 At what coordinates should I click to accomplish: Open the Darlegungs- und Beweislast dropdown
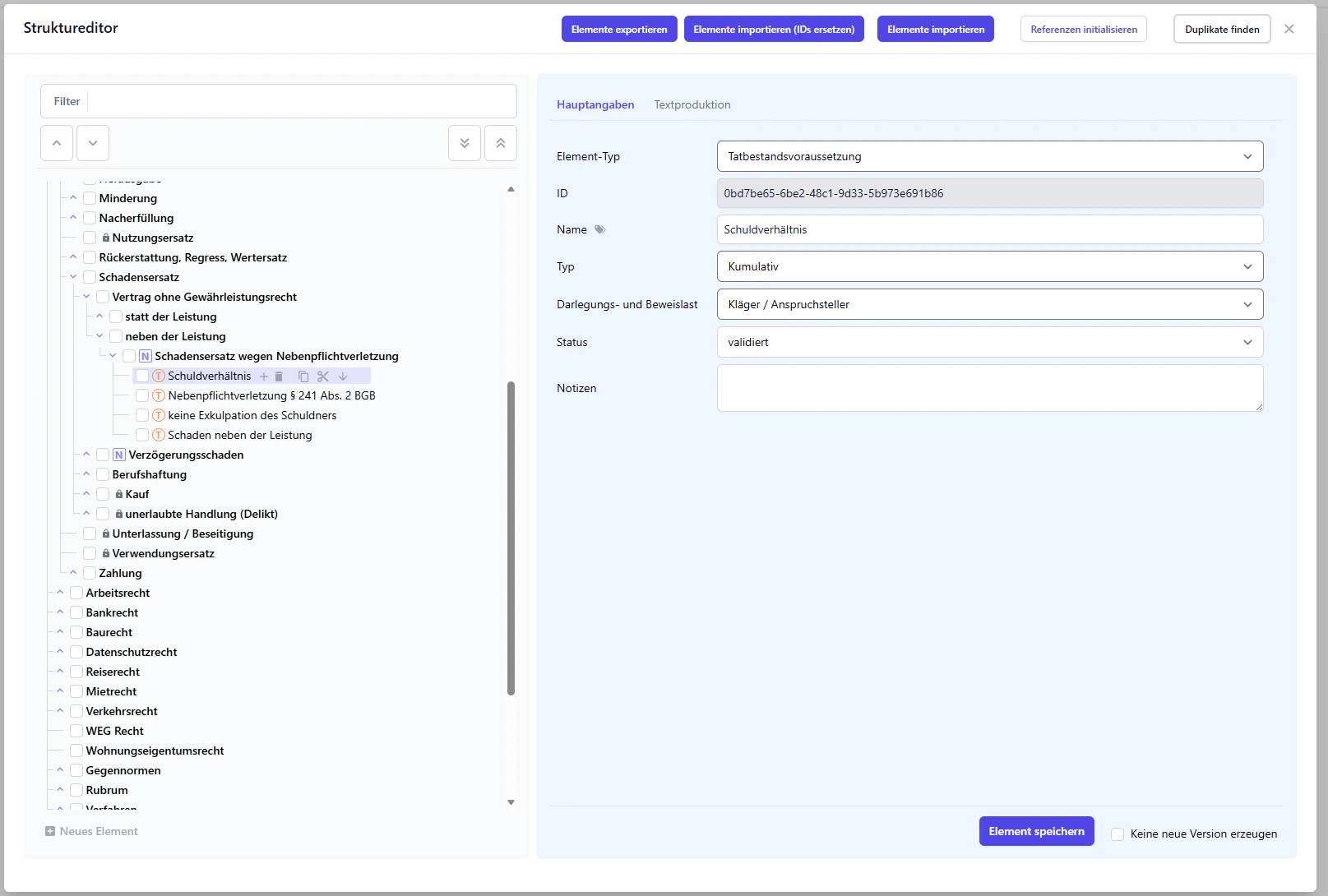(990, 304)
